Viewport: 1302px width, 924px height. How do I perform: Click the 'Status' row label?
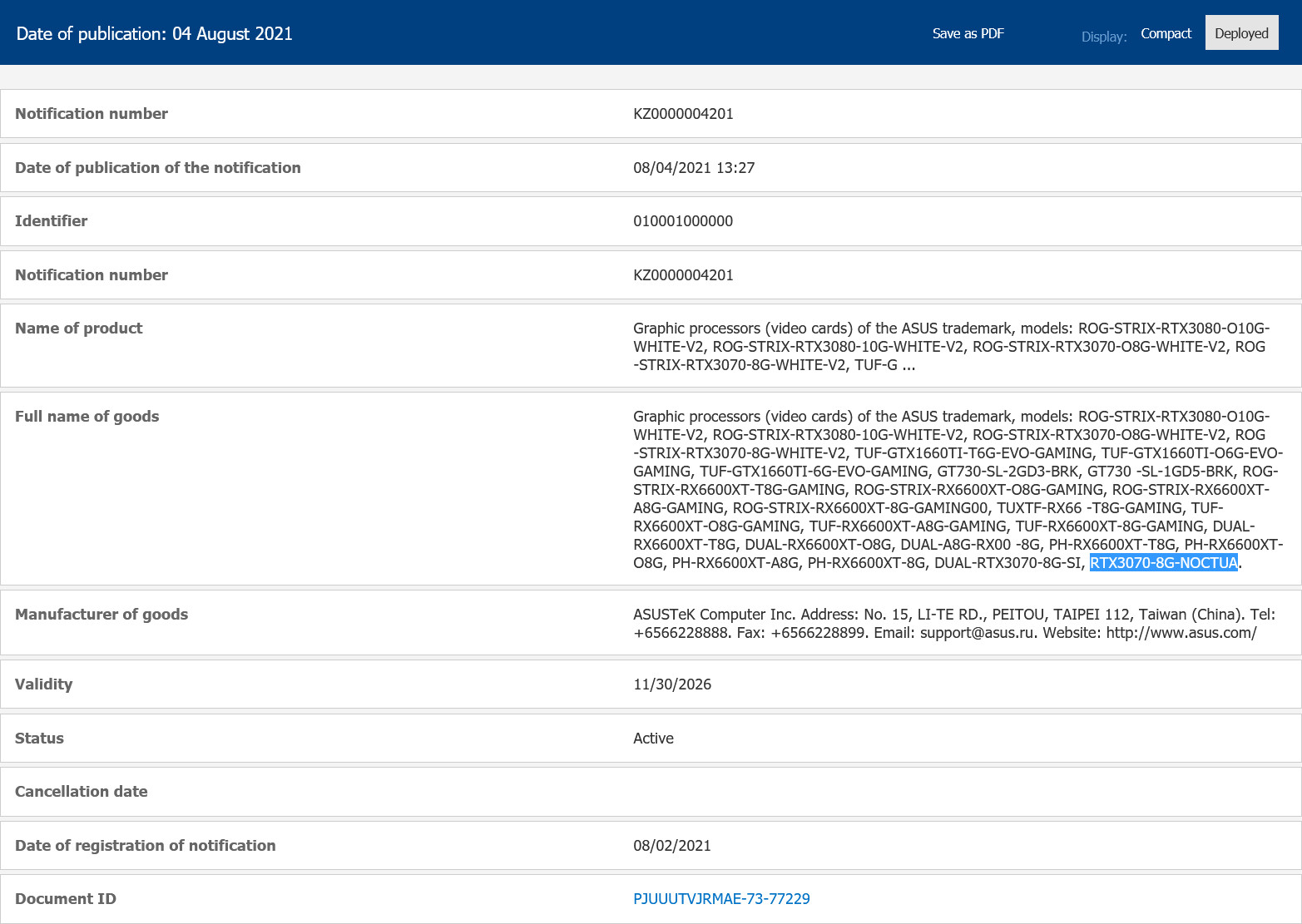[39, 739]
